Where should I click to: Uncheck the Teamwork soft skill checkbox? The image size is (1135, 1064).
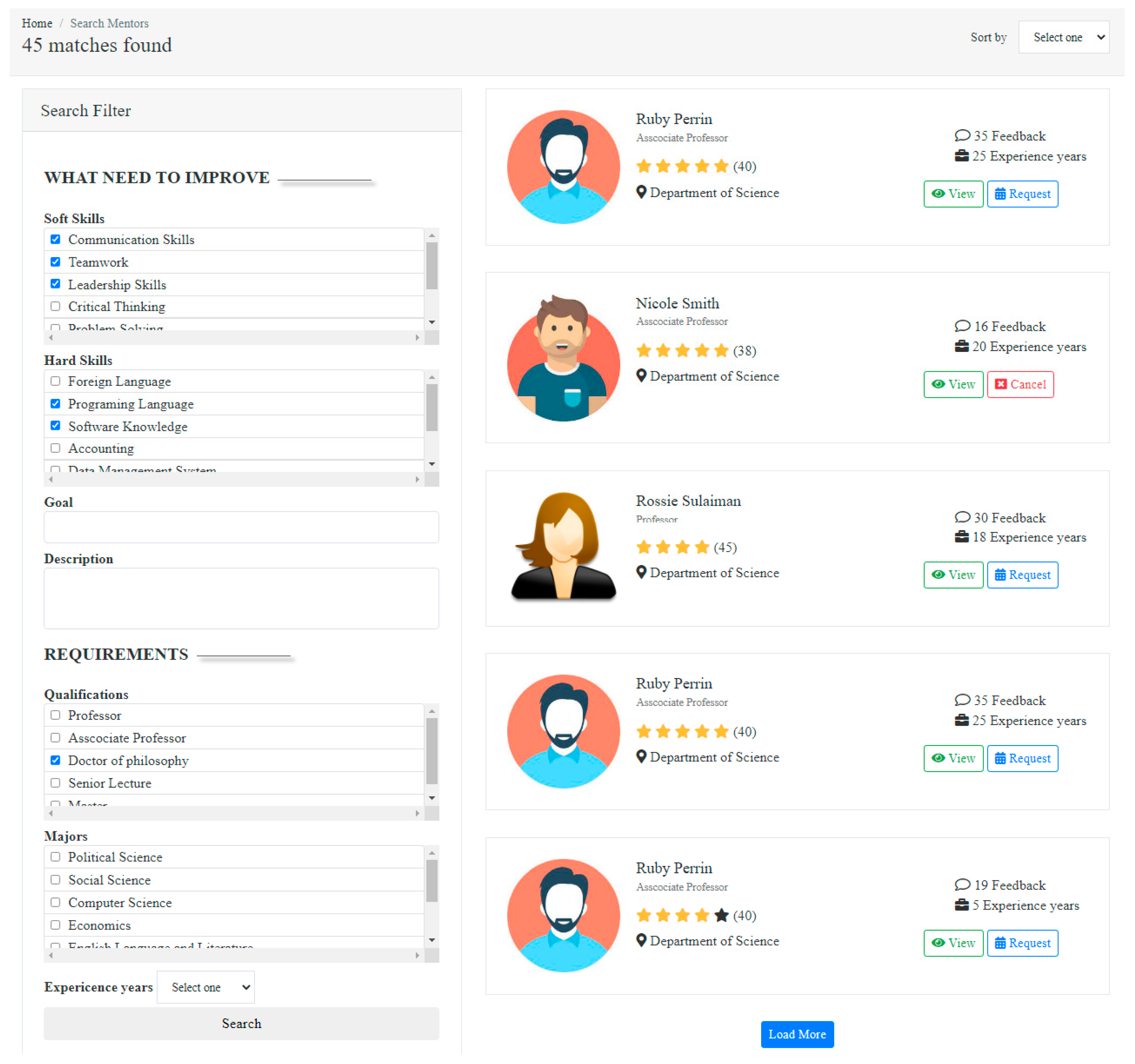tap(55, 262)
